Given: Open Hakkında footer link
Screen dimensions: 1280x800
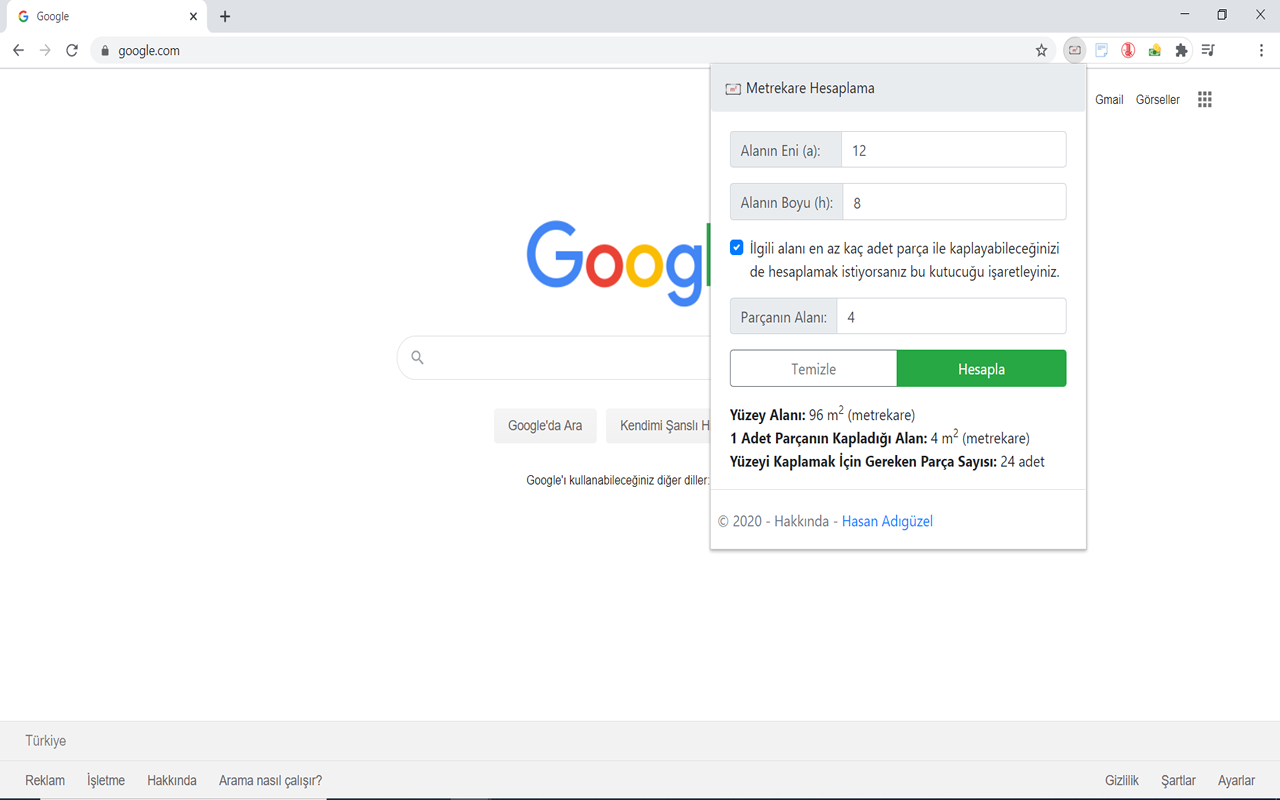Looking at the screenshot, I should 172,780.
